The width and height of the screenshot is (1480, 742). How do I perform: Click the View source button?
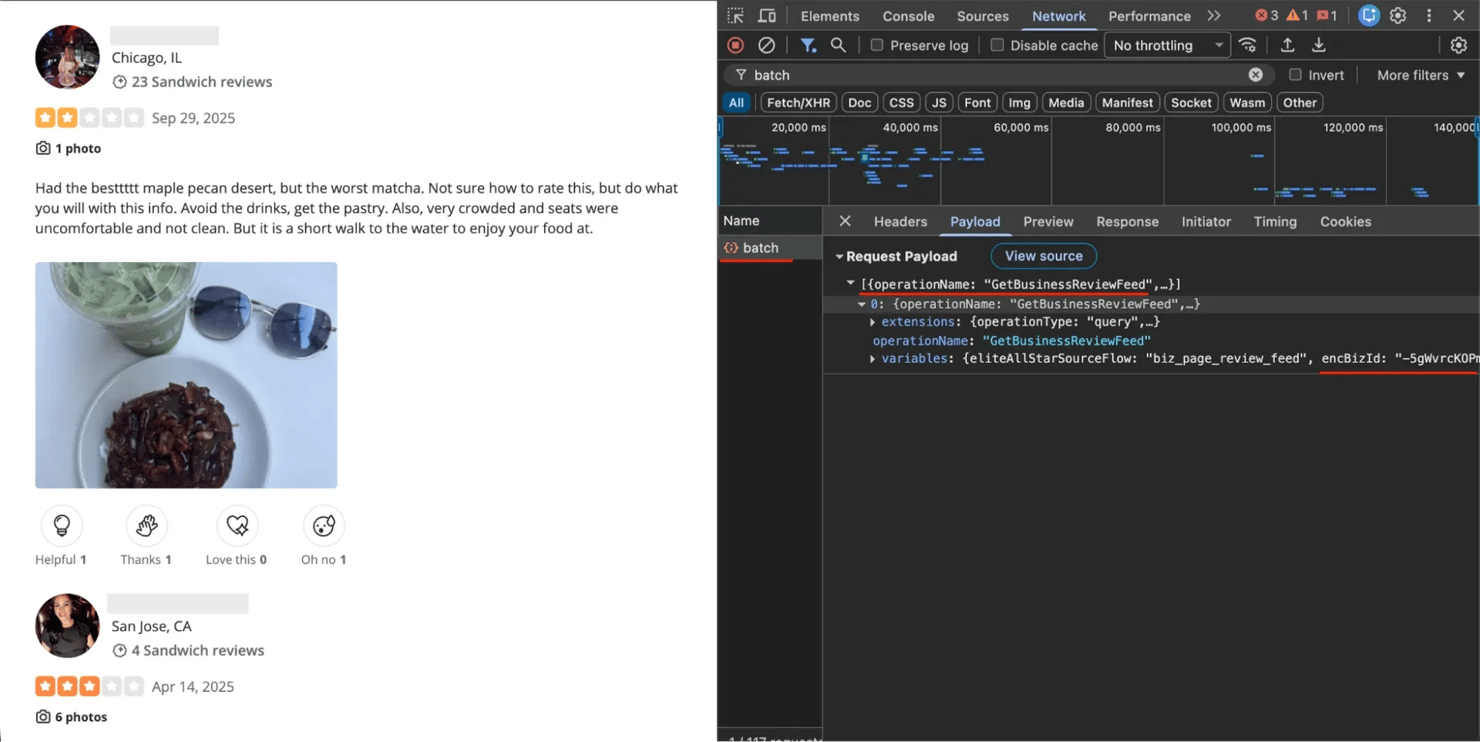[x=1043, y=256]
